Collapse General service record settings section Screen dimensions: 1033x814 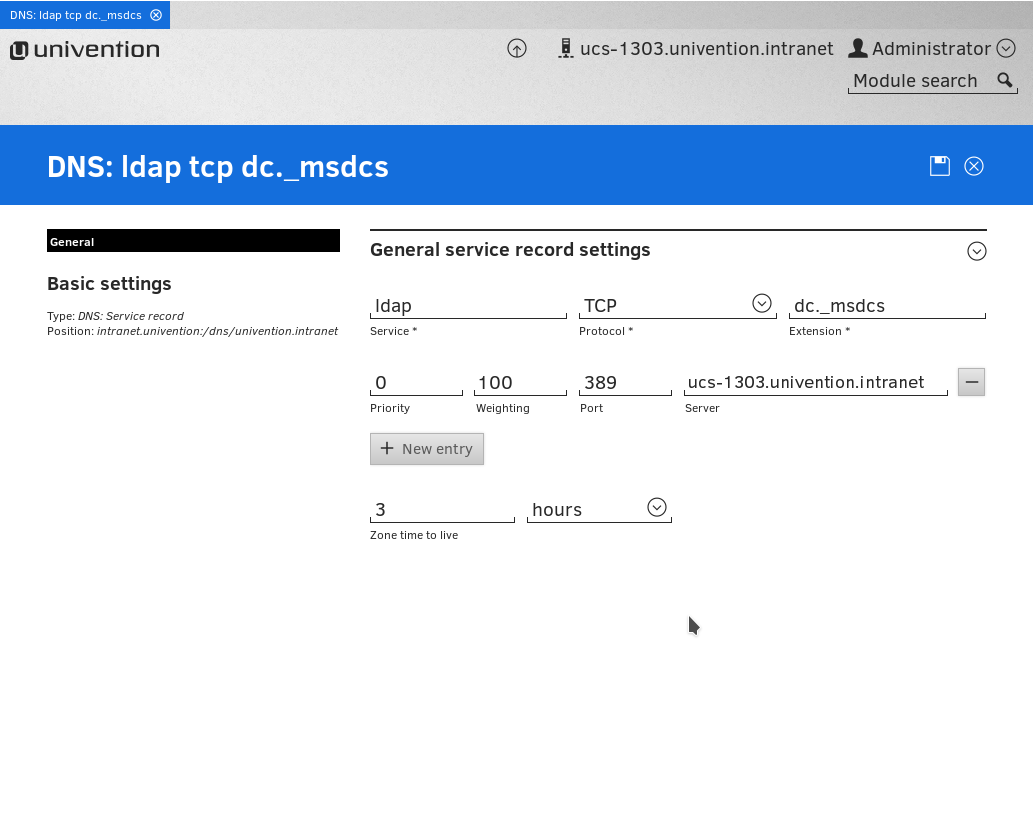977,251
